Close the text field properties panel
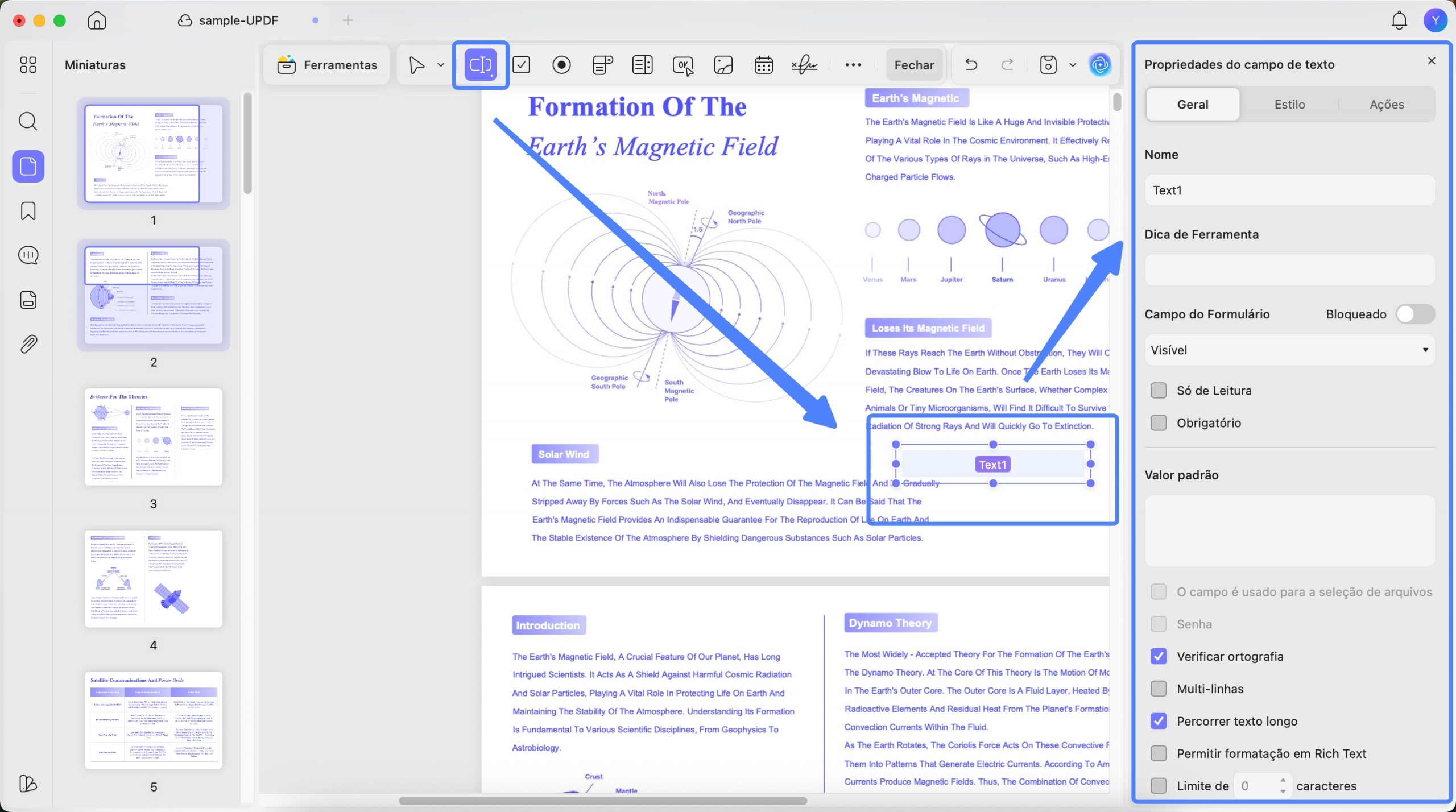1456x812 pixels. click(1432, 61)
